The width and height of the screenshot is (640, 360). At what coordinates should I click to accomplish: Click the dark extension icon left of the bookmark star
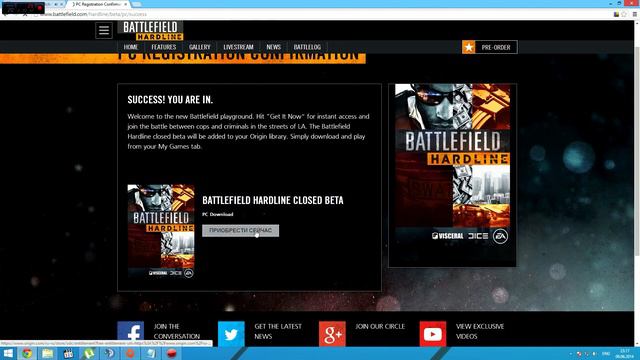pyautogui.click(x=616, y=14)
